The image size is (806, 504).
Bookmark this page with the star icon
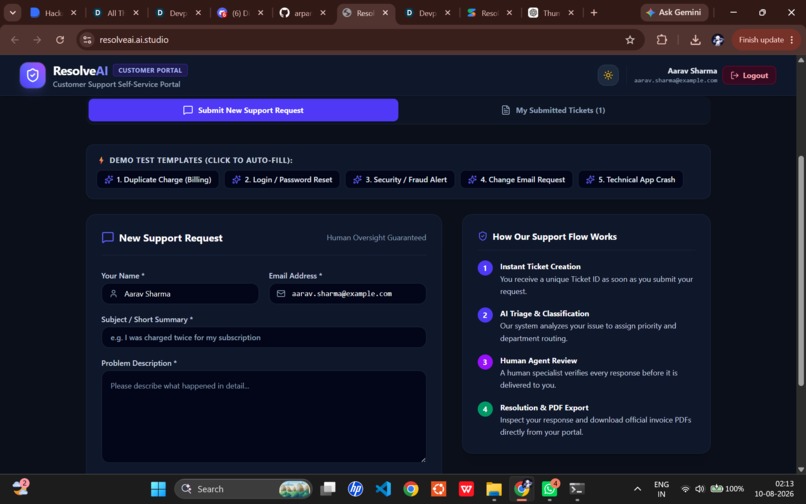pos(630,40)
